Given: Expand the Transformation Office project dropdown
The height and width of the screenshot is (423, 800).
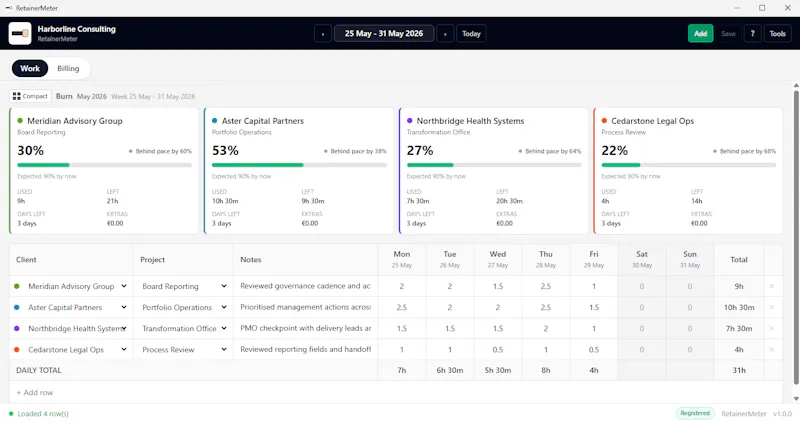Looking at the screenshot, I should [184, 329].
